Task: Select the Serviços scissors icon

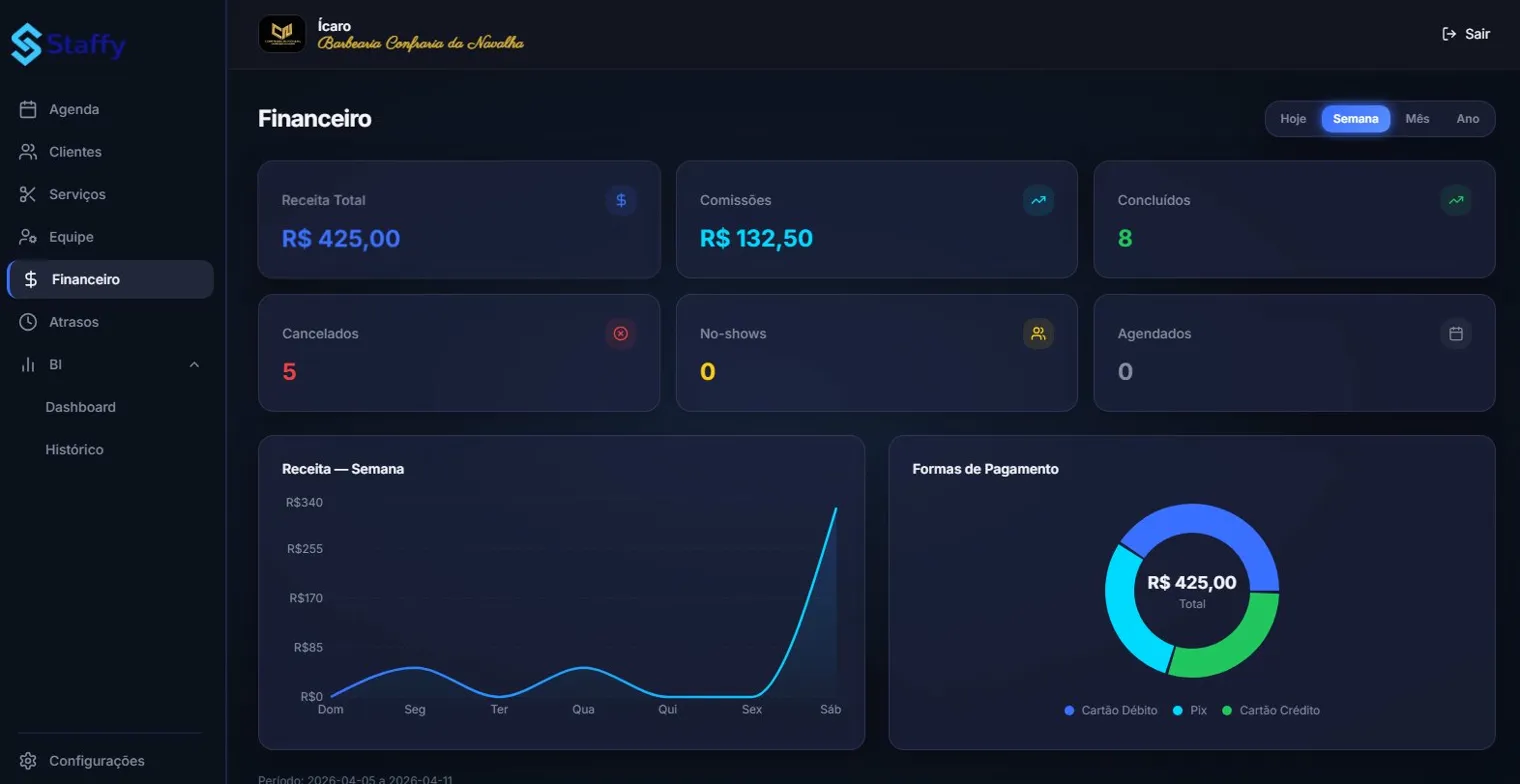Action: (28, 194)
